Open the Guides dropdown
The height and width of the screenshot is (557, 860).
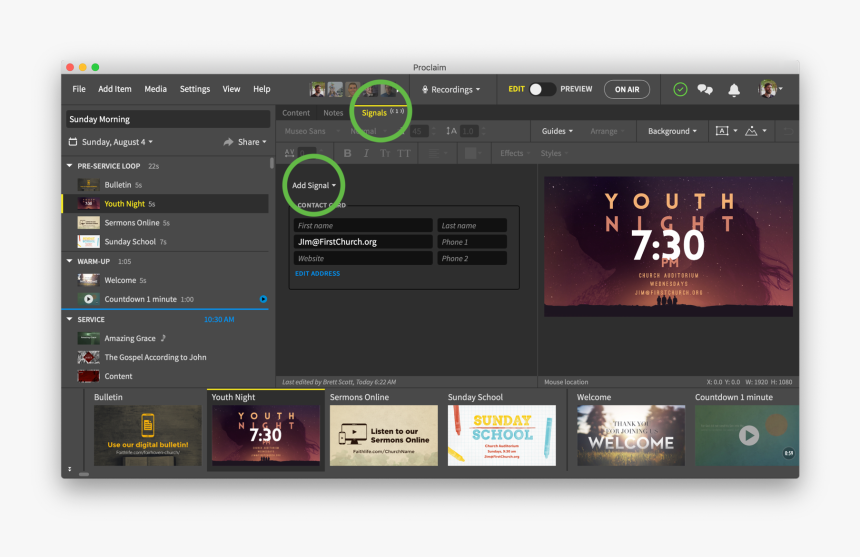[x=557, y=131]
